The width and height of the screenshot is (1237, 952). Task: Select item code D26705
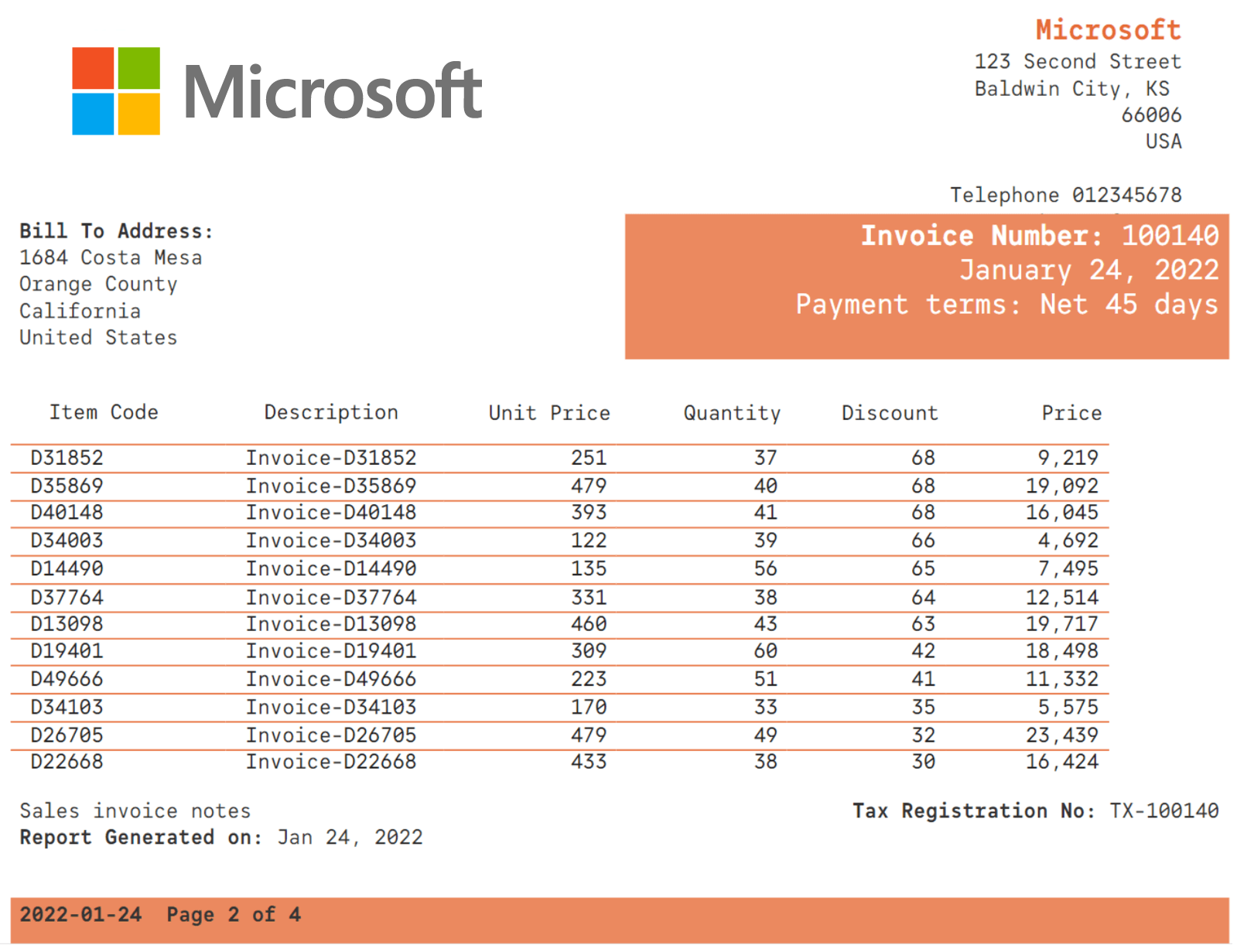coord(67,735)
